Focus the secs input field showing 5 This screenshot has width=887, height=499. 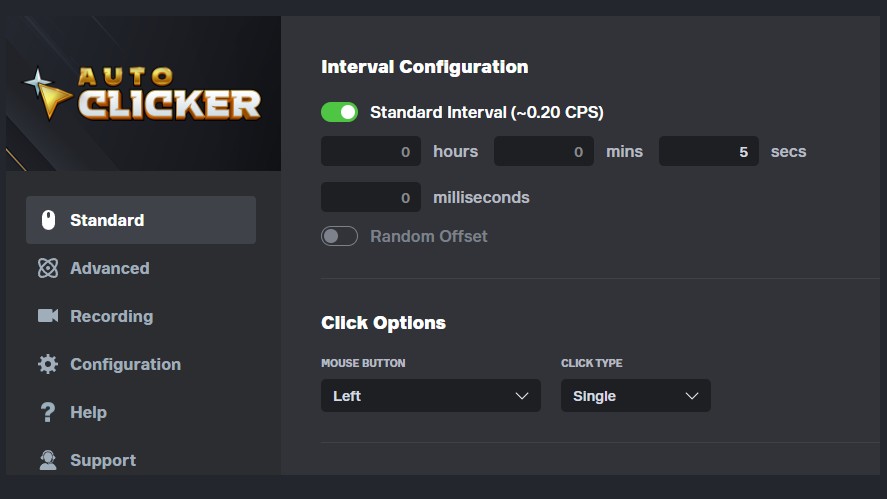pyautogui.click(x=708, y=151)
